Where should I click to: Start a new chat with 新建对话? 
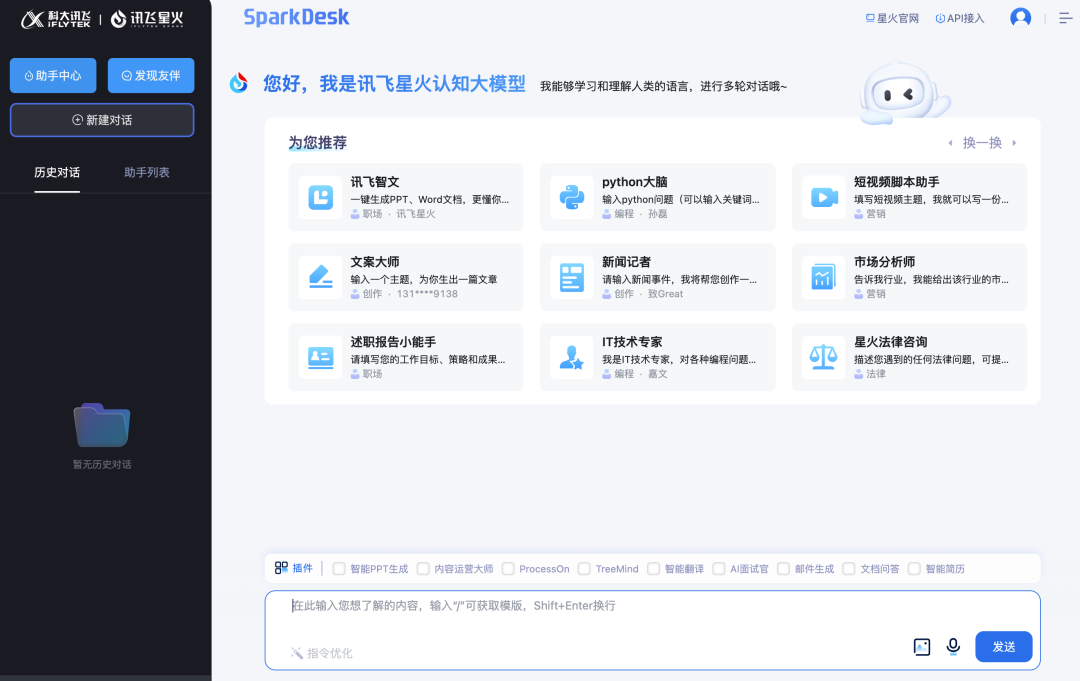[102, 120]
